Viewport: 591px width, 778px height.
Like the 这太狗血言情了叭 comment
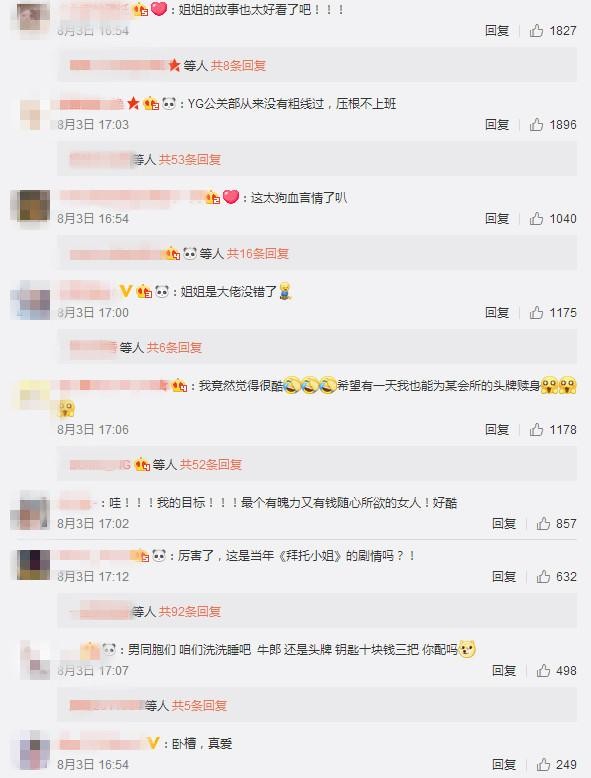(536, 218)
